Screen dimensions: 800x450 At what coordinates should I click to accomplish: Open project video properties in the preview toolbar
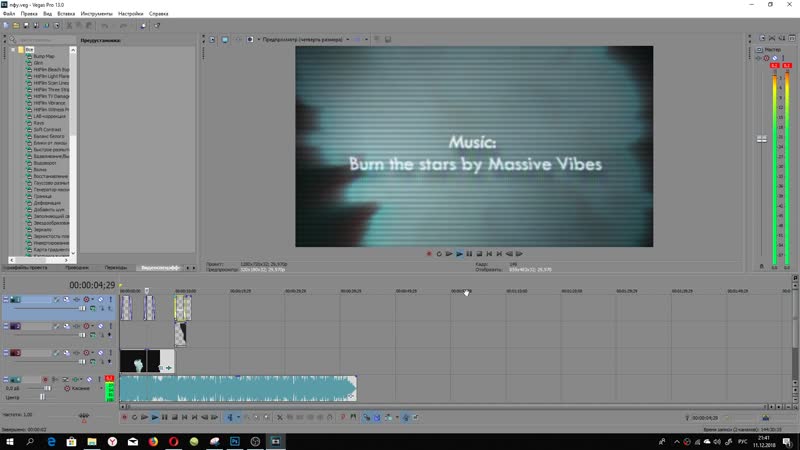212,39
